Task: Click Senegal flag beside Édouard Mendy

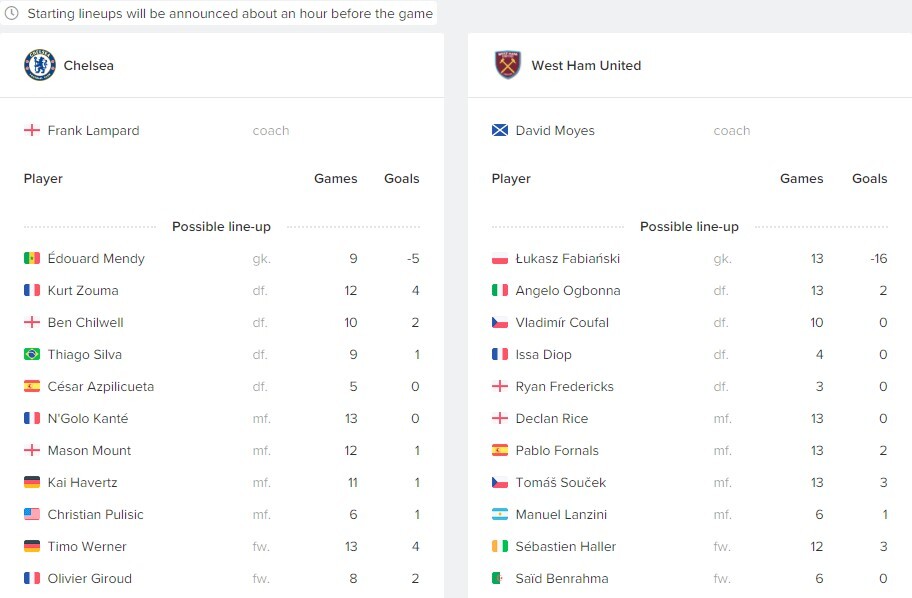Action: point(32,258)
